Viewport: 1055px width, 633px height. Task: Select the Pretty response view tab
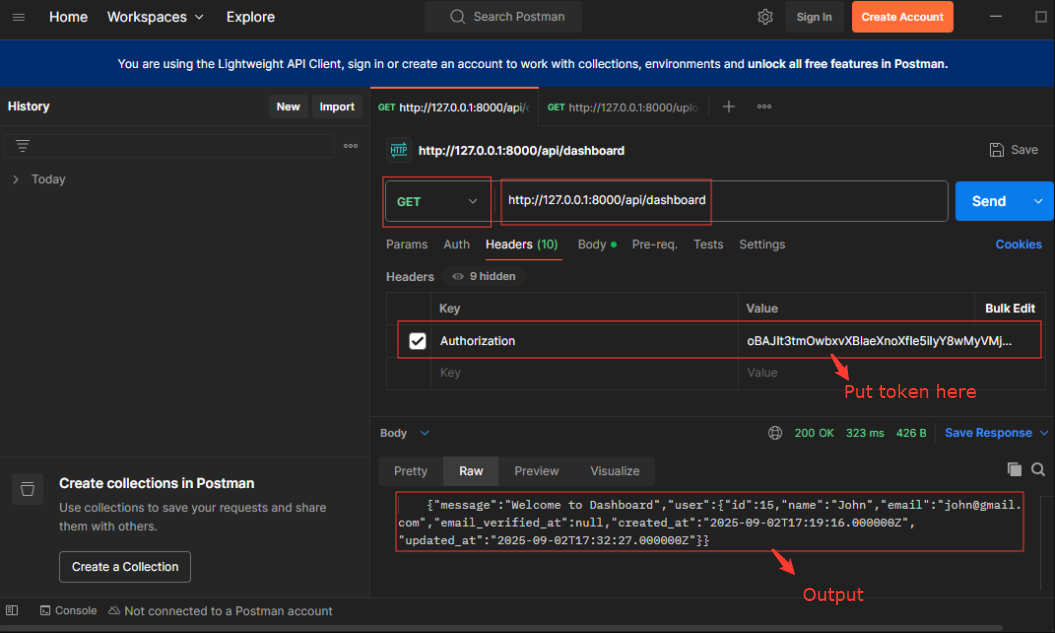point(410,471)
